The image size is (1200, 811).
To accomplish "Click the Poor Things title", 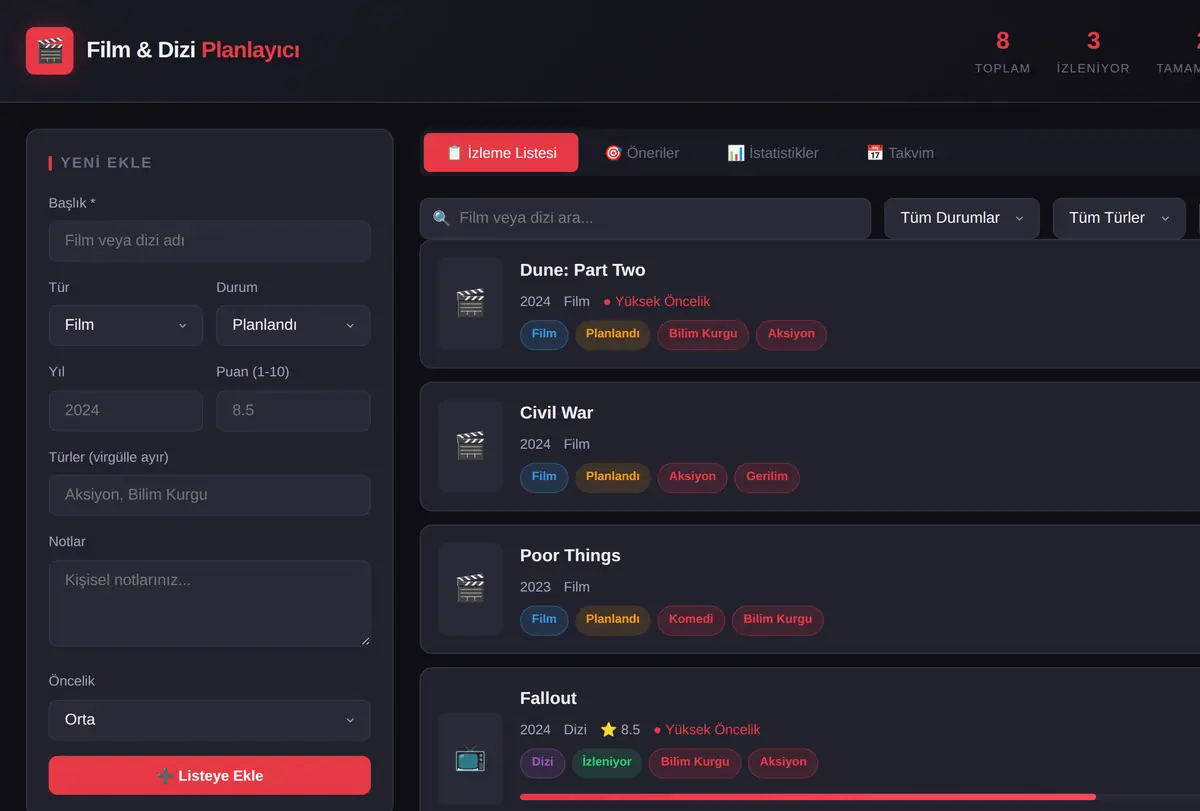I will [x=570, y=556].
